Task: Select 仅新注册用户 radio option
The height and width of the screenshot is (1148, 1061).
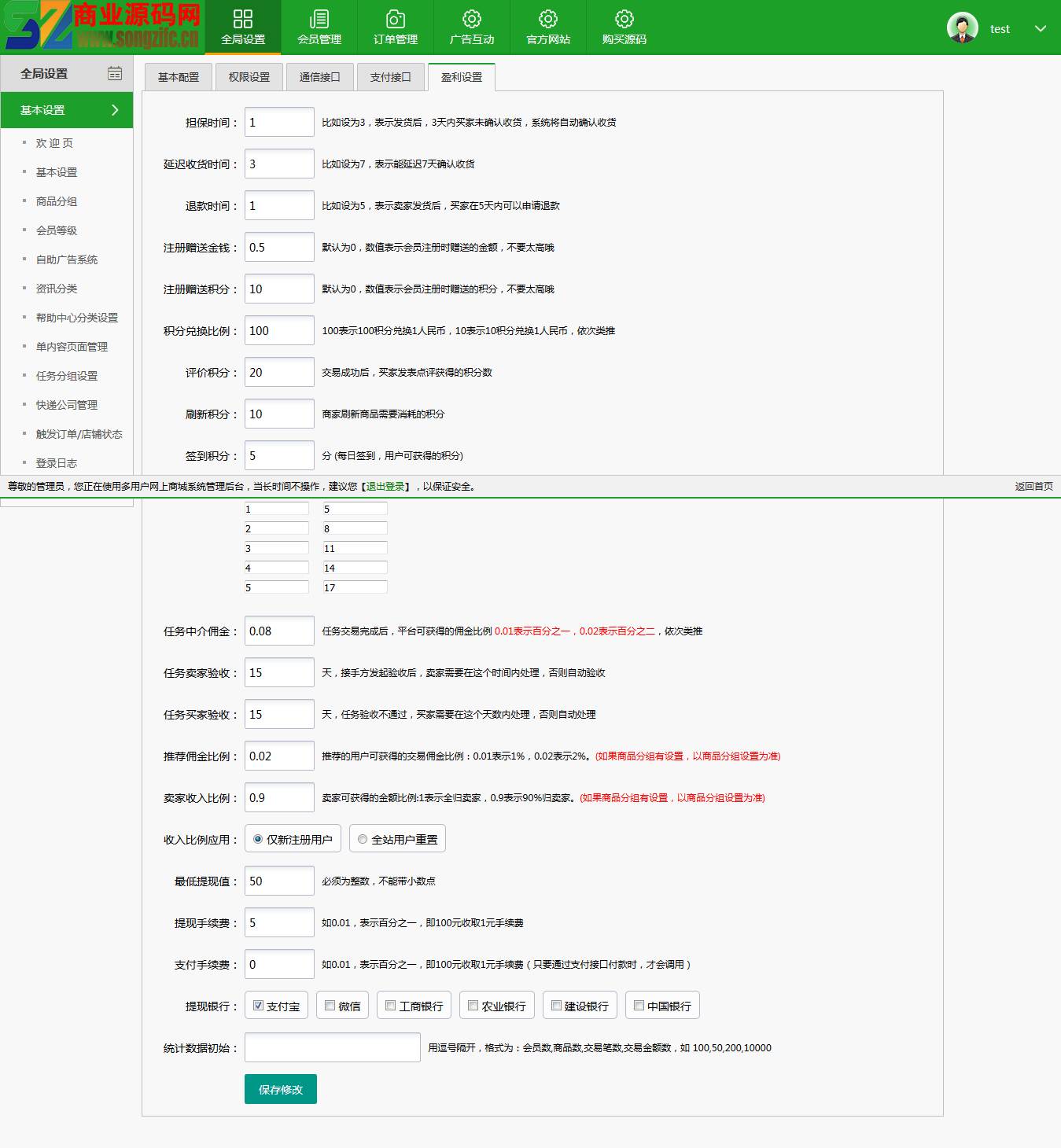Action: [x=258, y=839]
